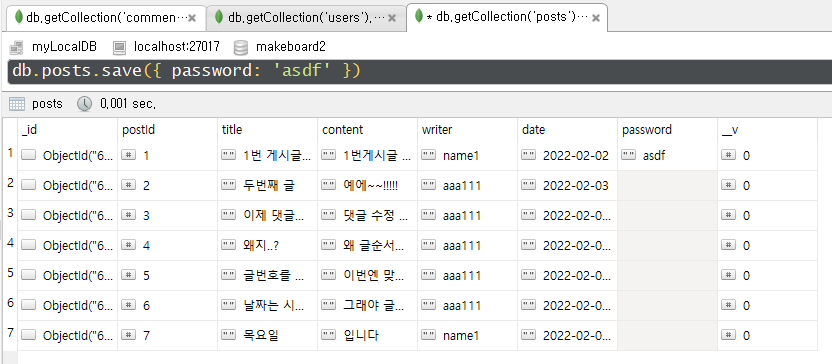Click the ObjectId document icon in row 6
This screenshot has height=364, width=832.
pyautogui.click(x=29, y=305)
